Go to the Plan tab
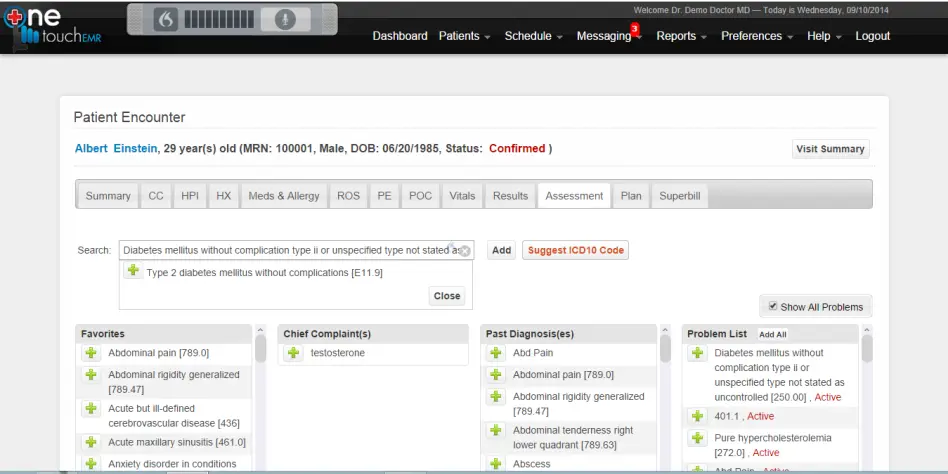Screen dimensions: 948x474 pyautogui.click(x=631, y=196)
